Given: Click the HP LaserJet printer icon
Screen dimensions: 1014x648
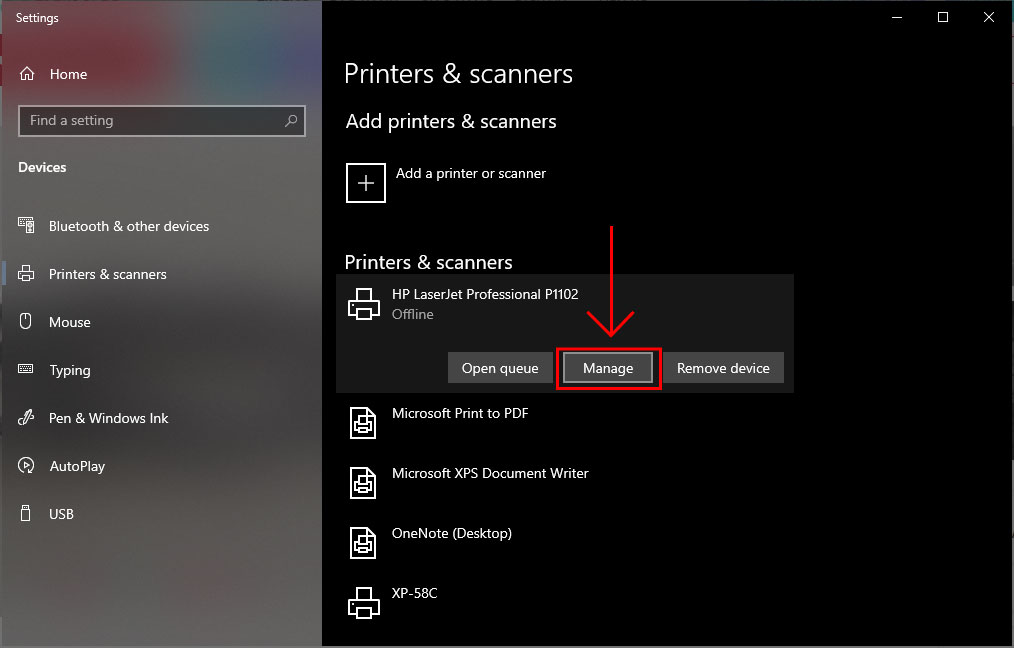Looking at the screenshot, I should pyautogui.click(x=364, y=304).
